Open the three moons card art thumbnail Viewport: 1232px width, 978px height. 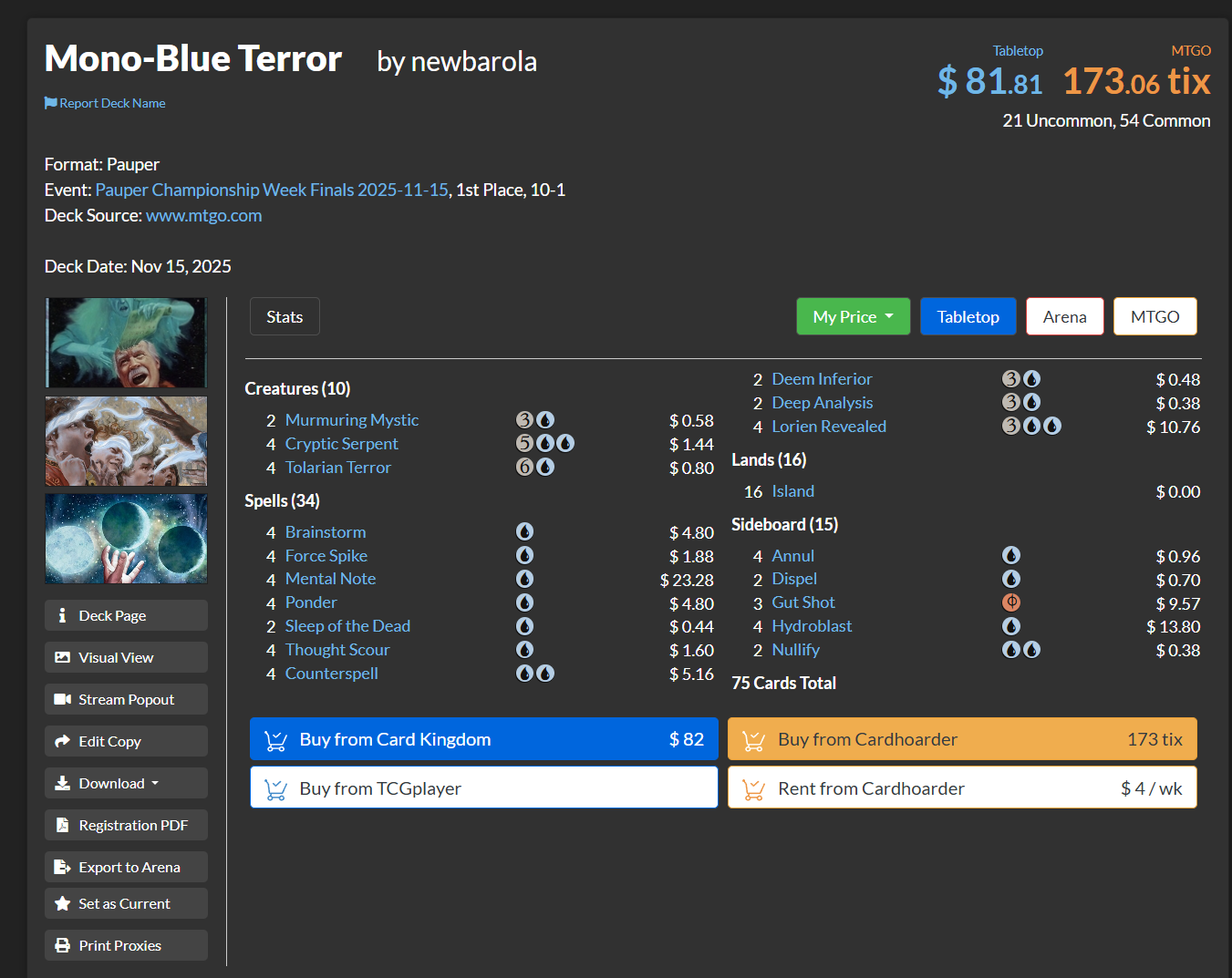[x=126, y=539]
